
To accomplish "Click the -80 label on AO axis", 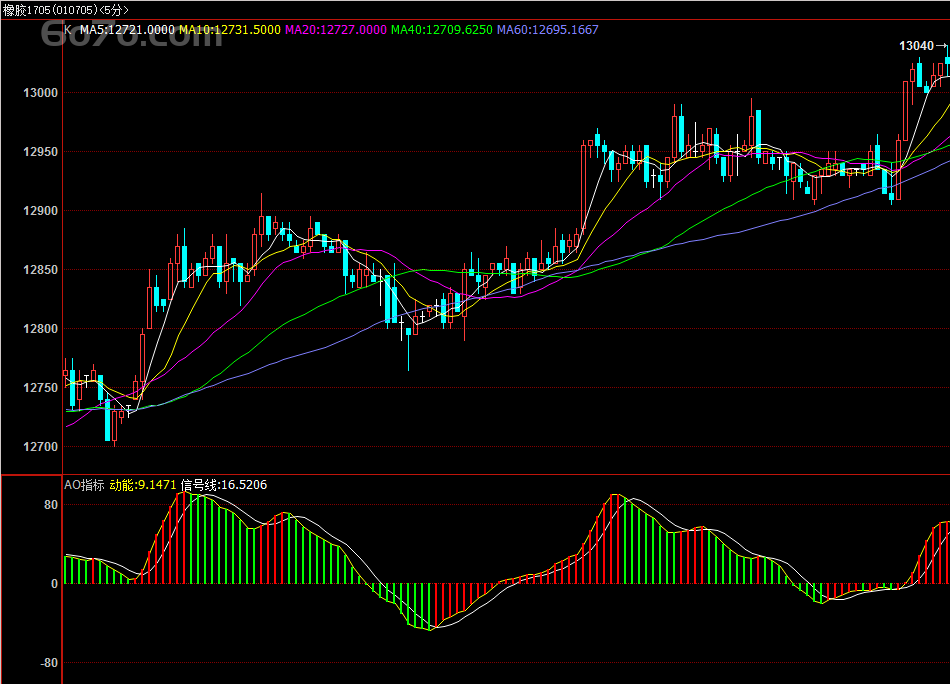I will (49, 663).
